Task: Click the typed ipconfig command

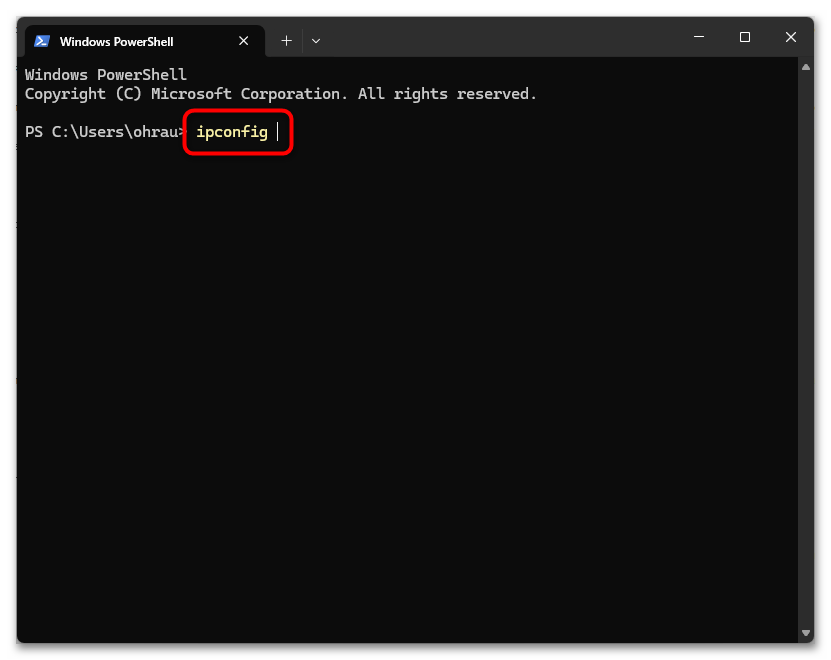Action: click(x=232, y=132)
